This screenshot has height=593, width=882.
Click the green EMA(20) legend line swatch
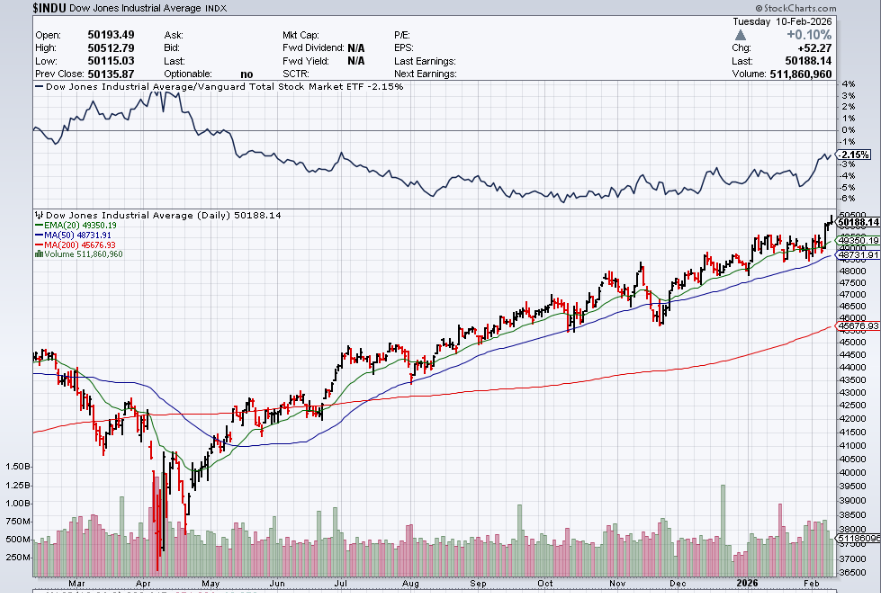point(39,225)
